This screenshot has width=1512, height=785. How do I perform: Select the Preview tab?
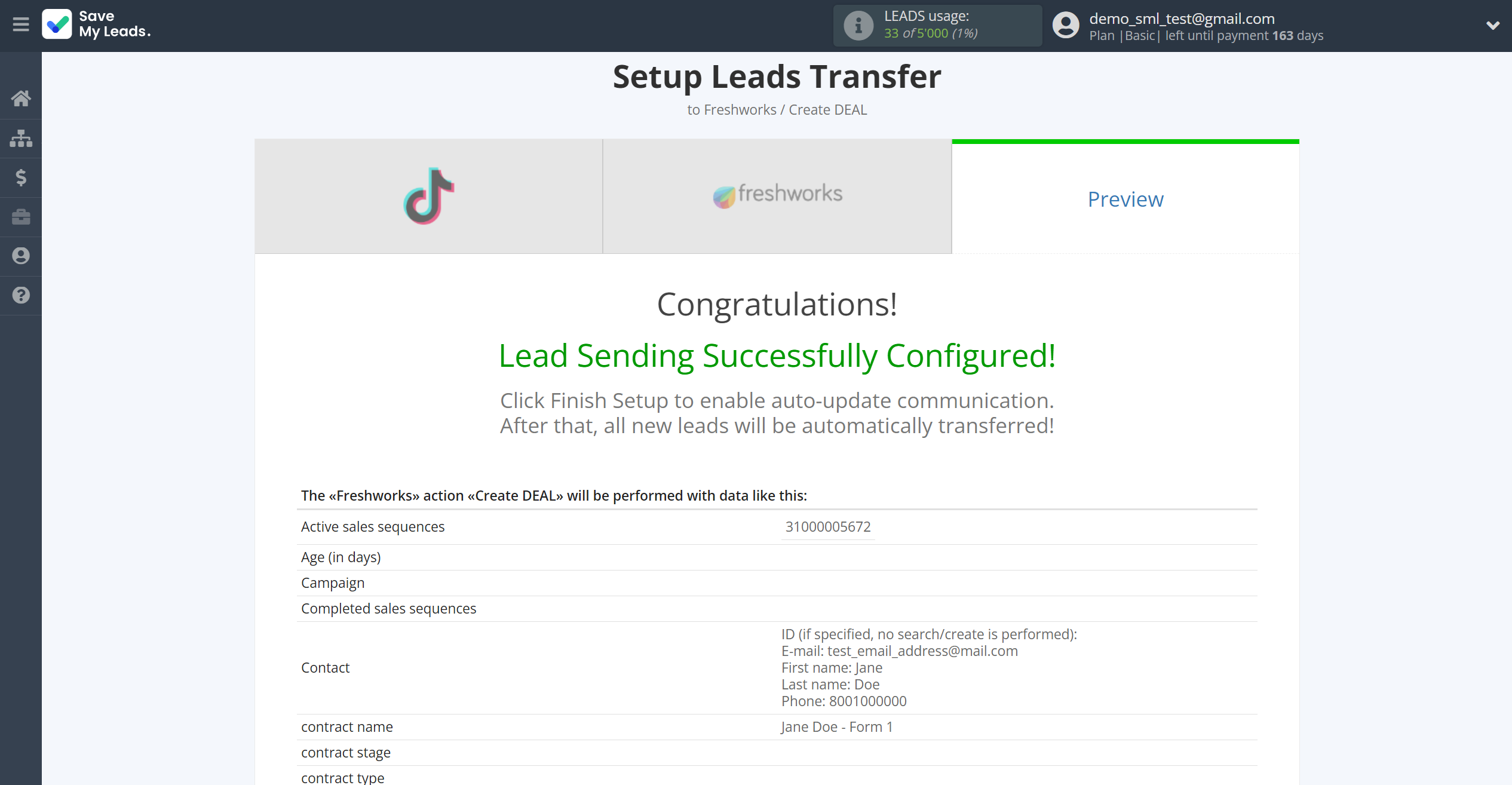(1125, 198)
